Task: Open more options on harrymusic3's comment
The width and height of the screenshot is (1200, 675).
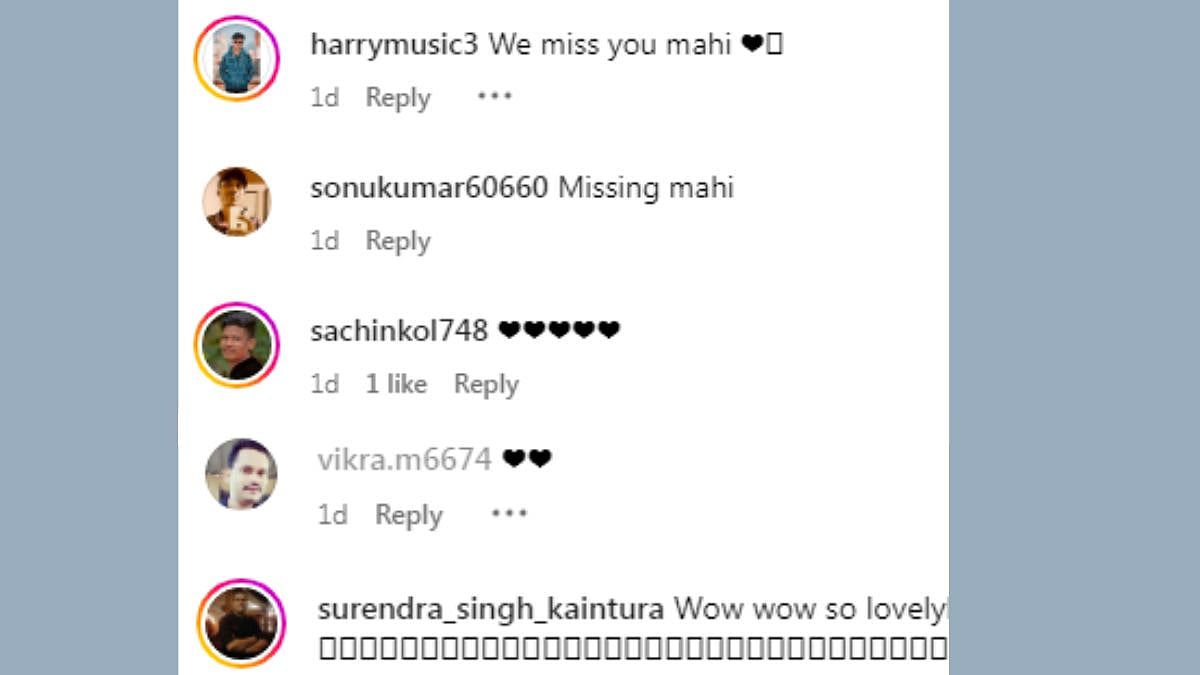Action: click(x=494, y=97)
